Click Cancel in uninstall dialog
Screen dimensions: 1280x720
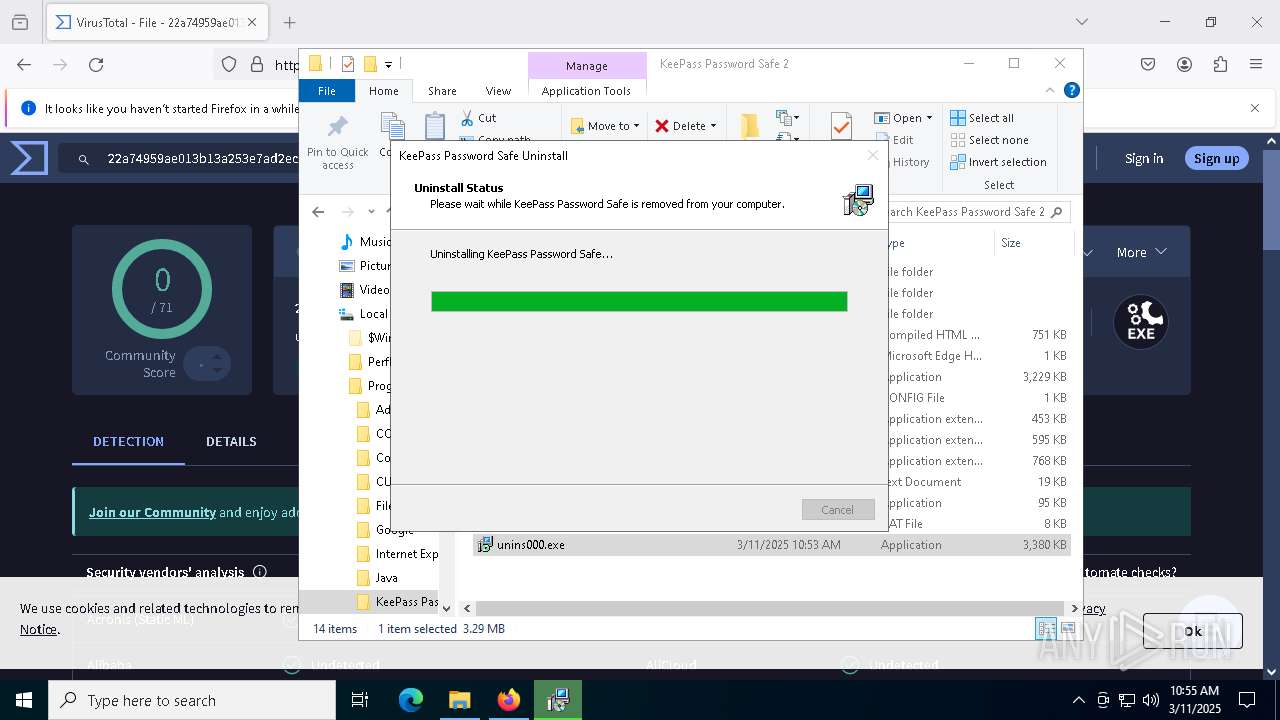pyautogui.click(x=838, y=510)
